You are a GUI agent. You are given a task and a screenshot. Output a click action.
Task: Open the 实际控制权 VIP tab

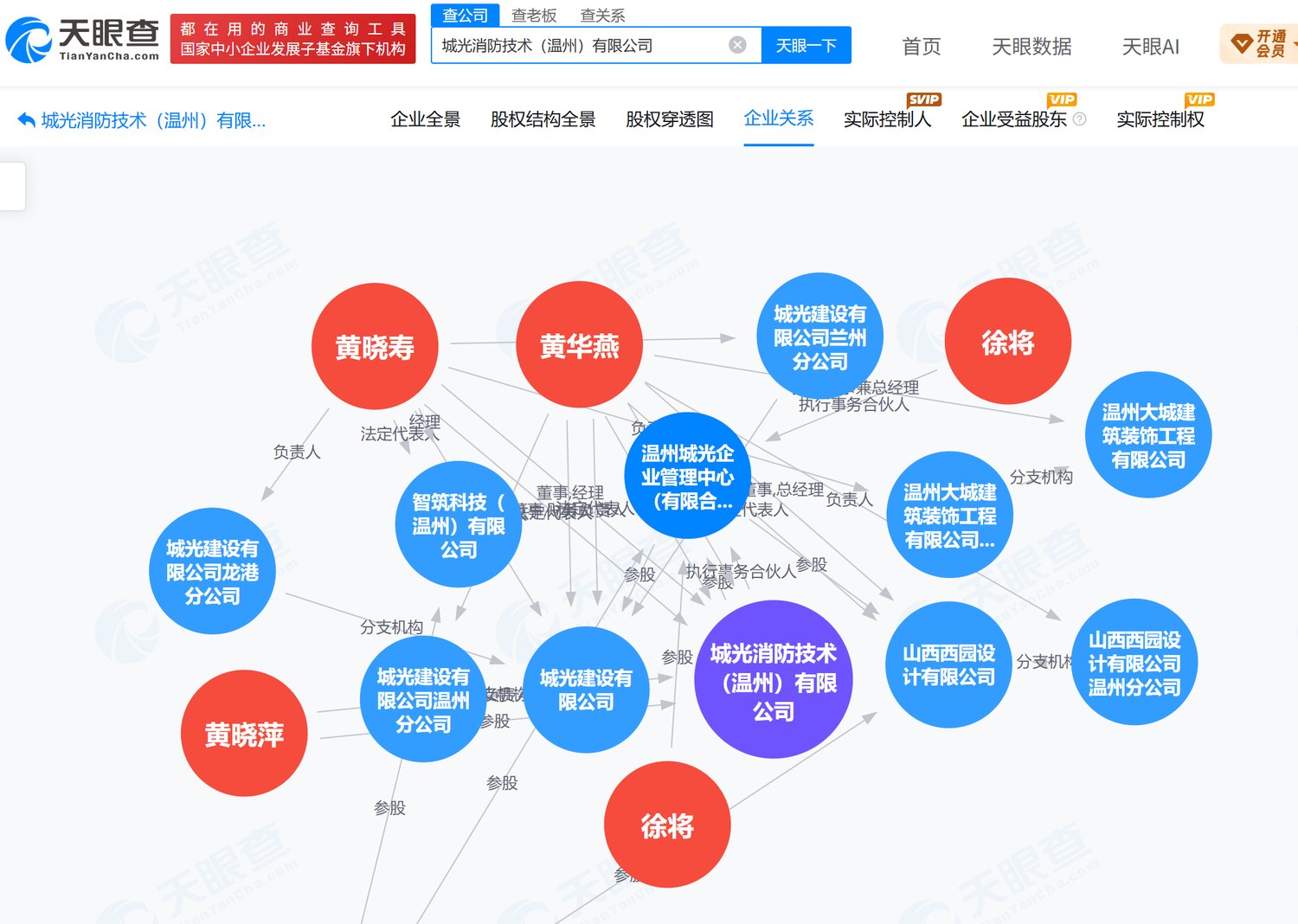(1160, 119)
